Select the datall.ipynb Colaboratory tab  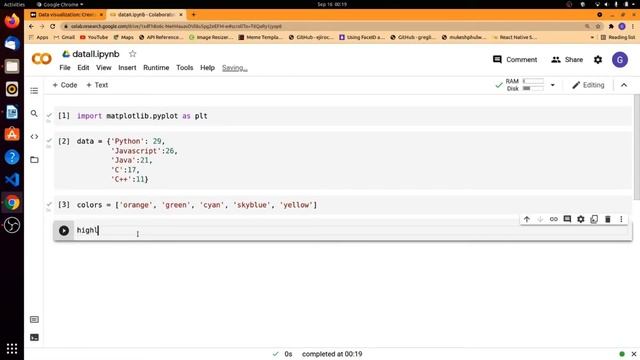[146, 14]
